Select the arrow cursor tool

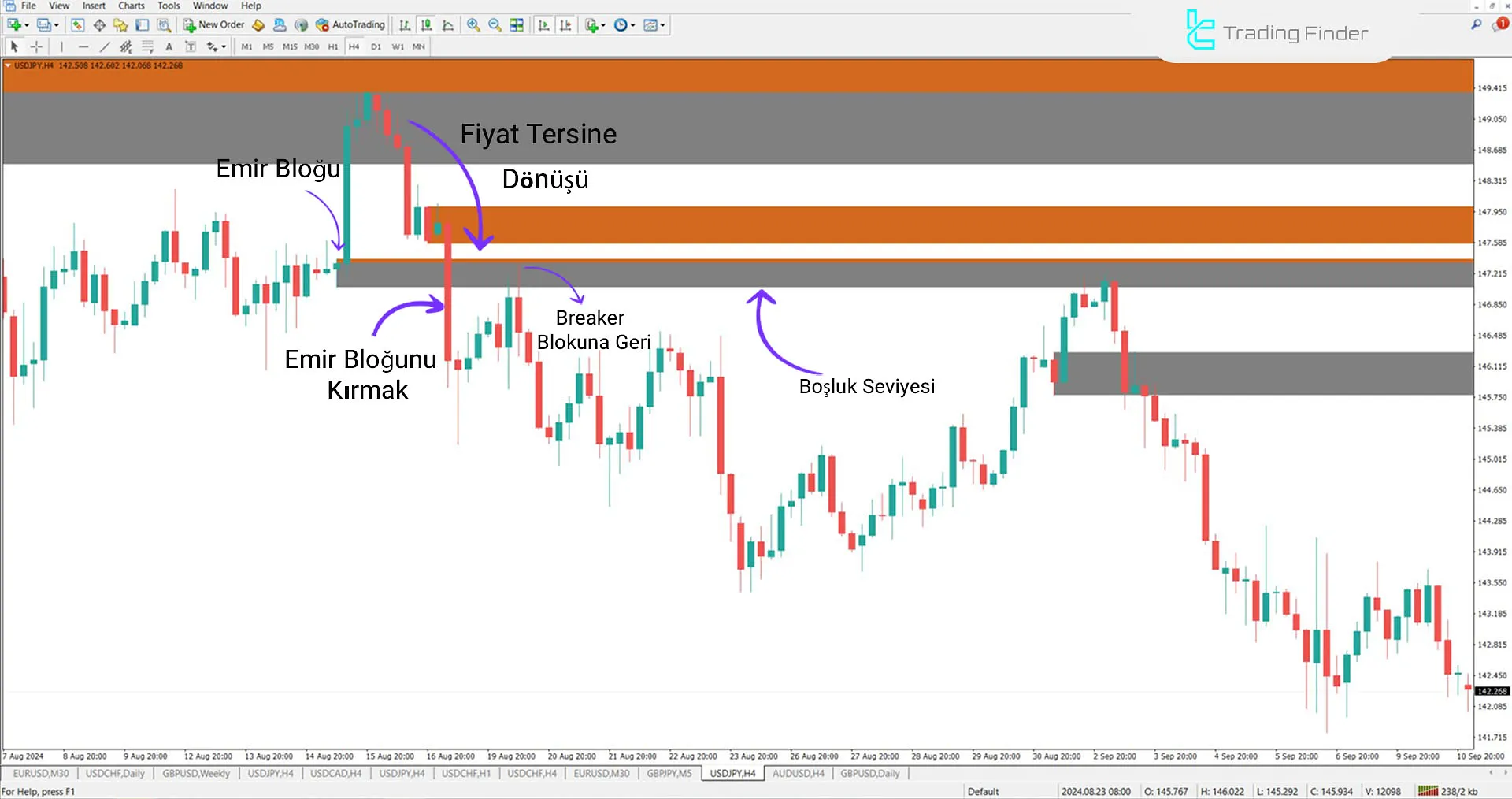pyautogui.click(x=14, y=46)
